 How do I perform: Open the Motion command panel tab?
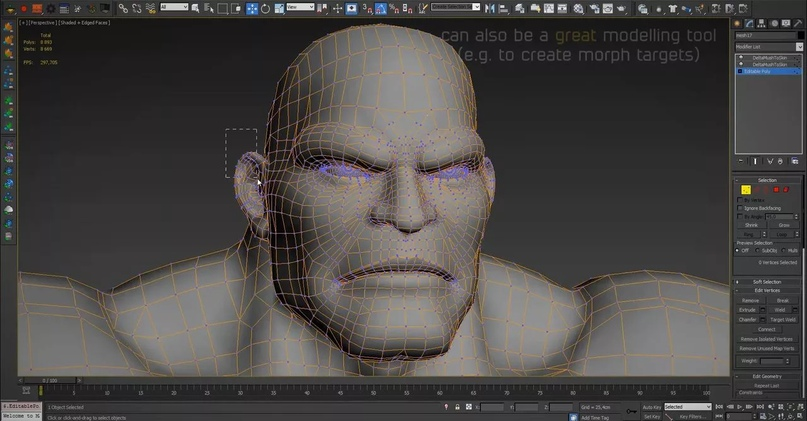(774, 23)
